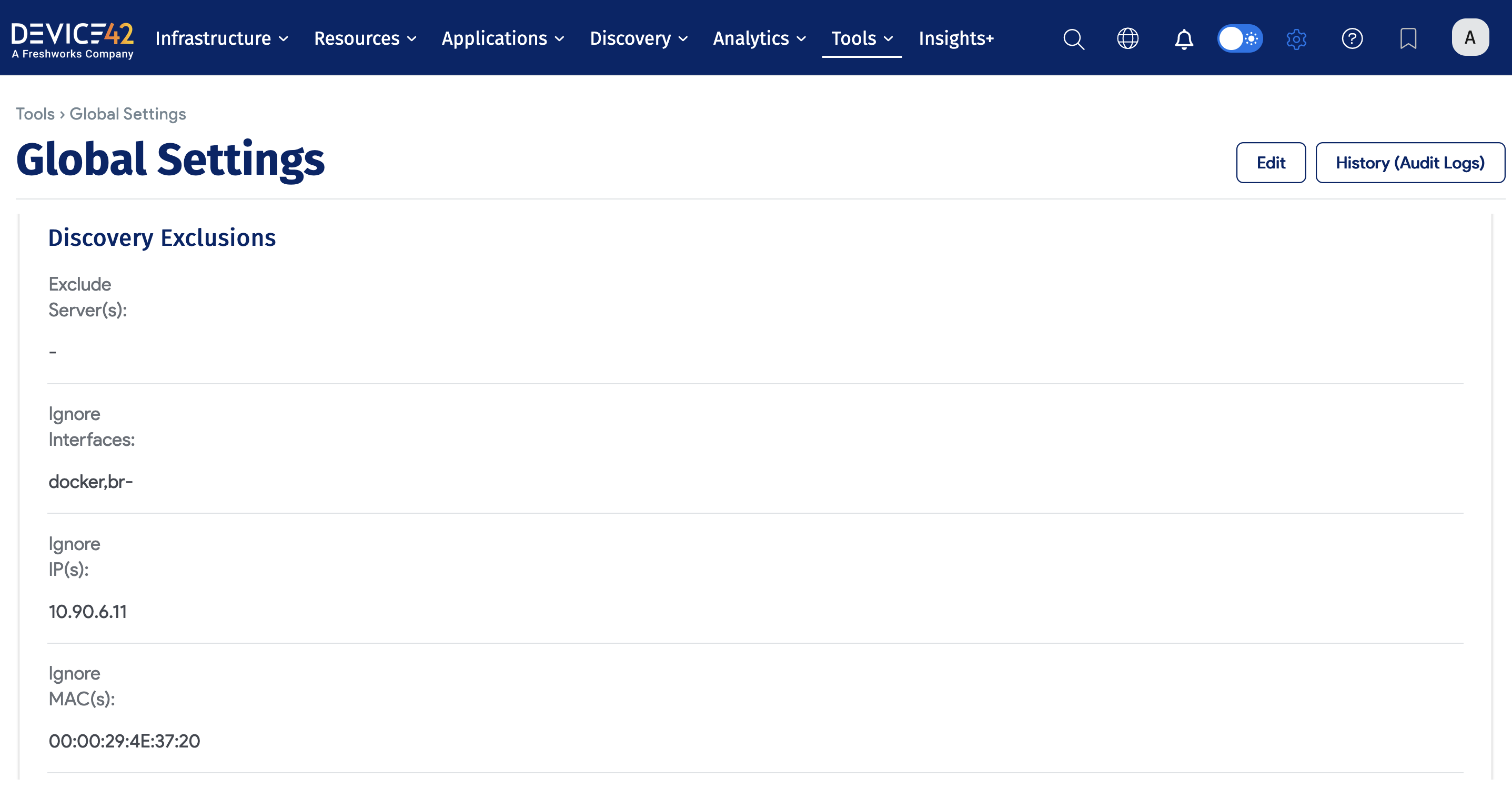
Task: Open the Tools menu
Action: tap(861, 39)
